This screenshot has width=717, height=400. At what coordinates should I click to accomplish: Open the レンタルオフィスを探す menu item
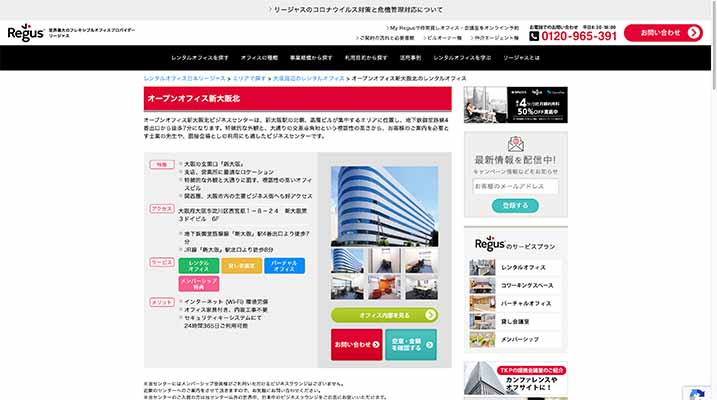200,58
